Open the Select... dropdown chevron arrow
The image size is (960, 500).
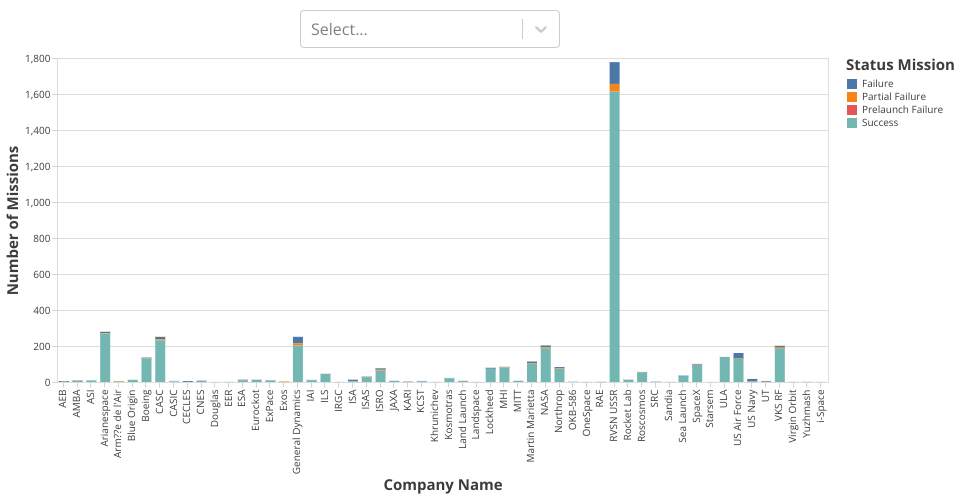(541, 29)
